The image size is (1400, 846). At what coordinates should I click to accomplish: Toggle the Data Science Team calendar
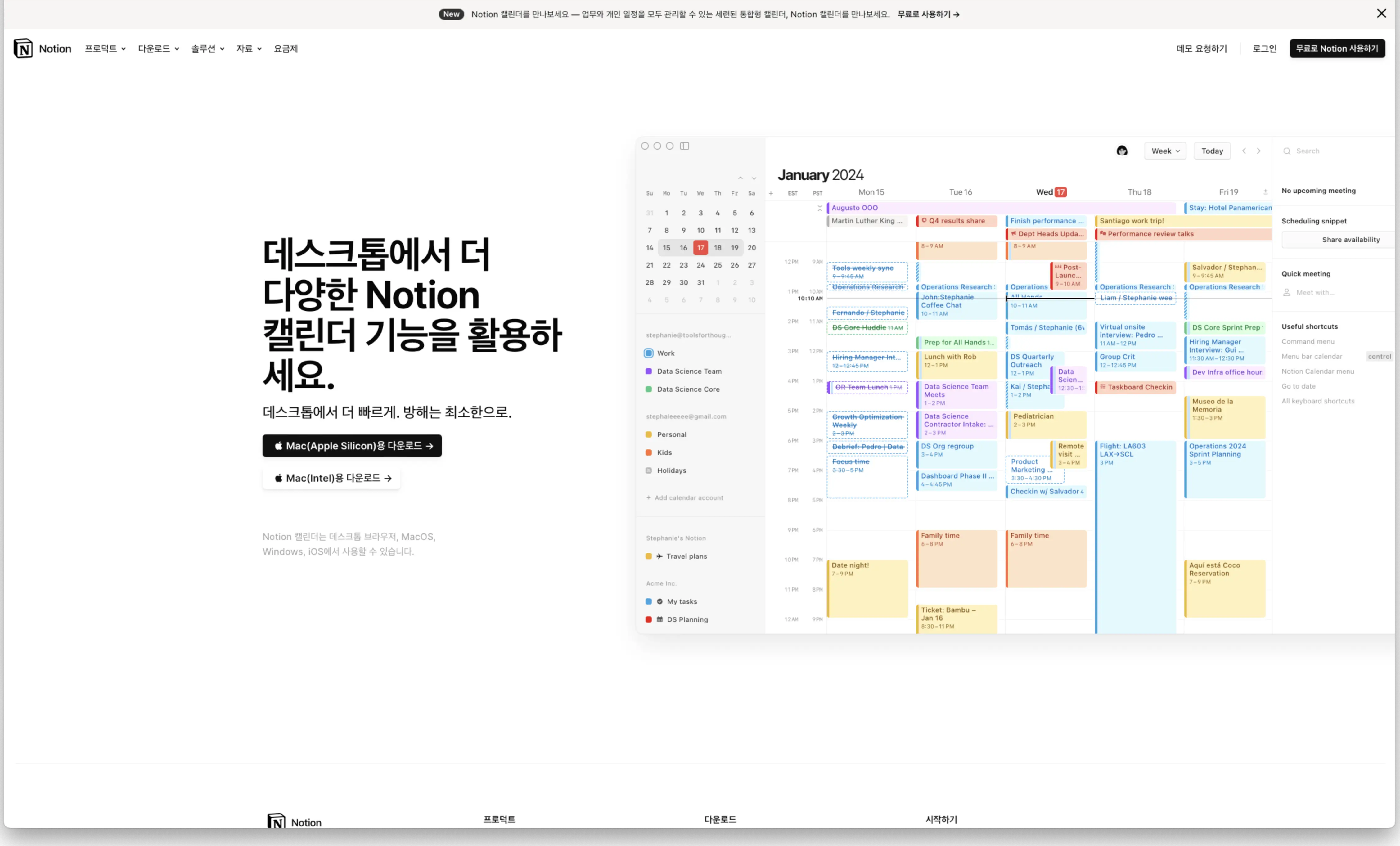point(648,371)
